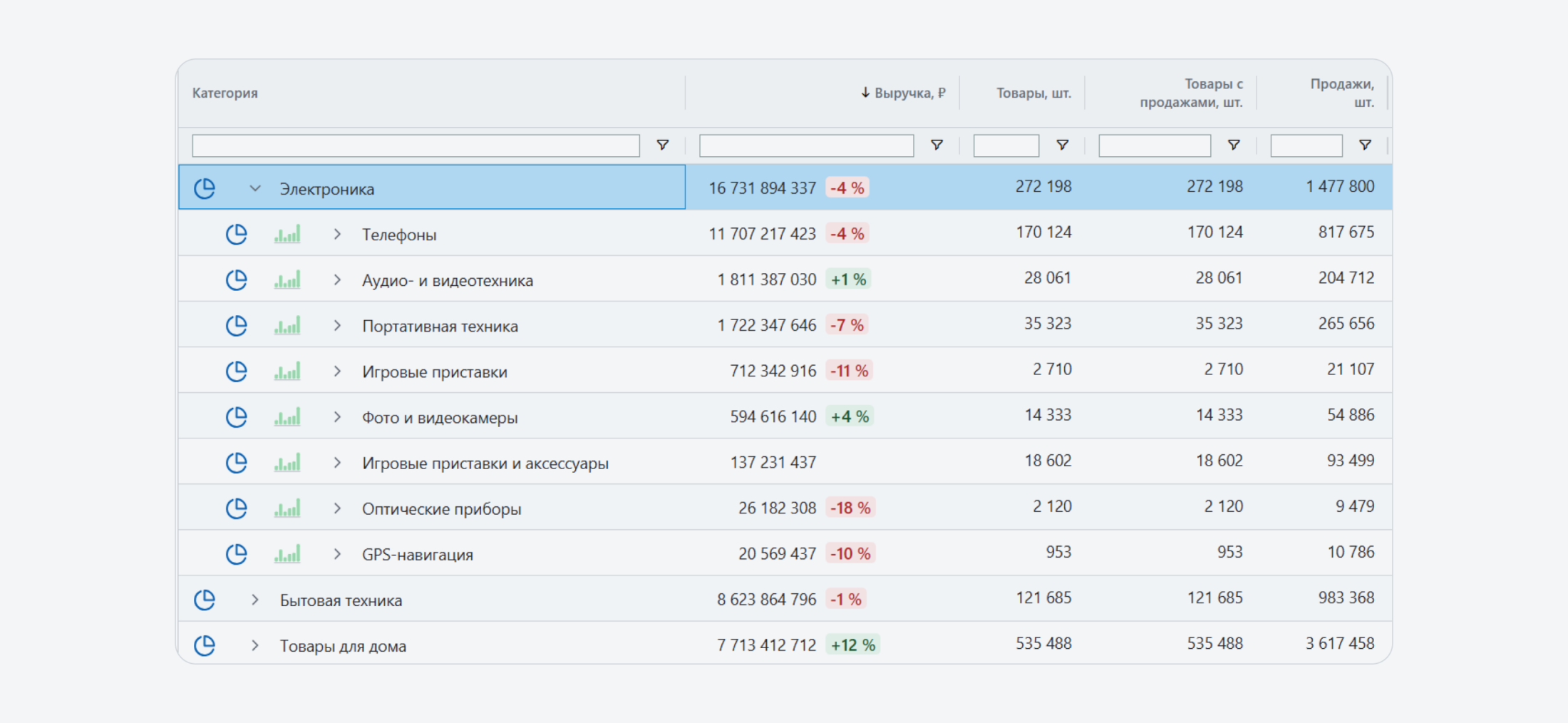Viewport: 1568px width, 723px height.
Task: Show bar chart for Портативная техника
Action: (x=287, y=325)
